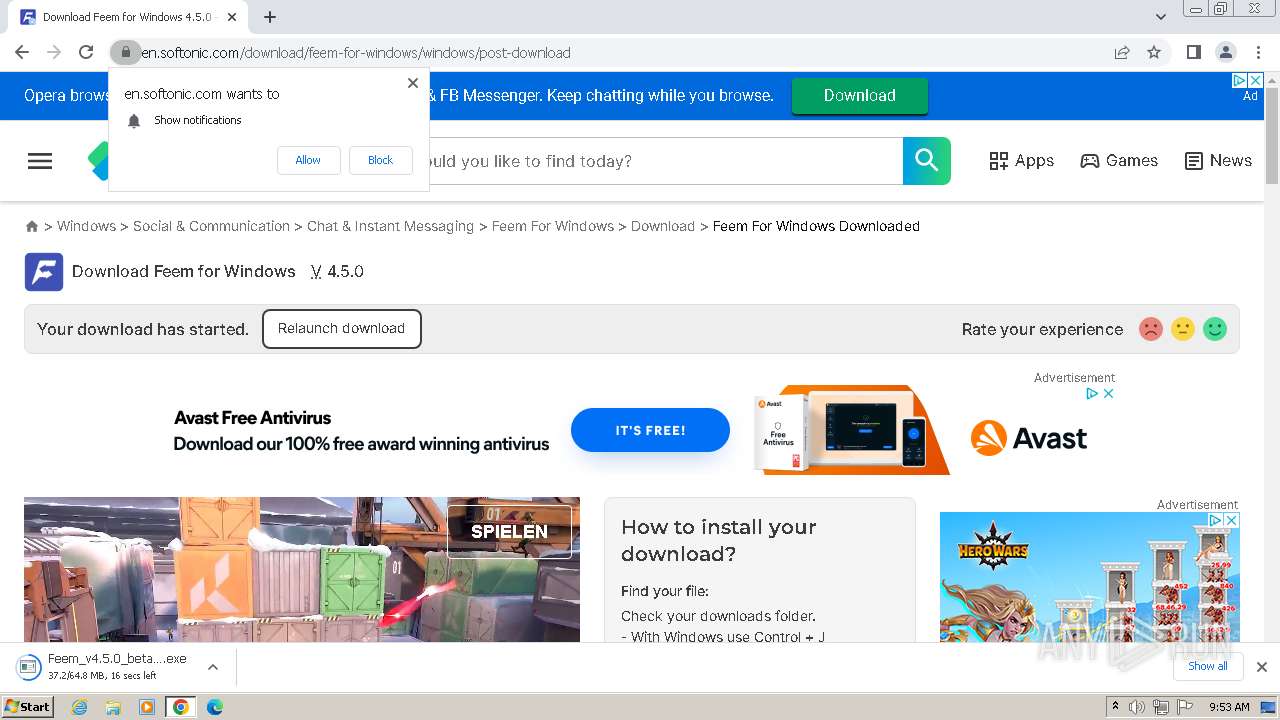Click the 'How to install your download?' heading

(719, 540)
